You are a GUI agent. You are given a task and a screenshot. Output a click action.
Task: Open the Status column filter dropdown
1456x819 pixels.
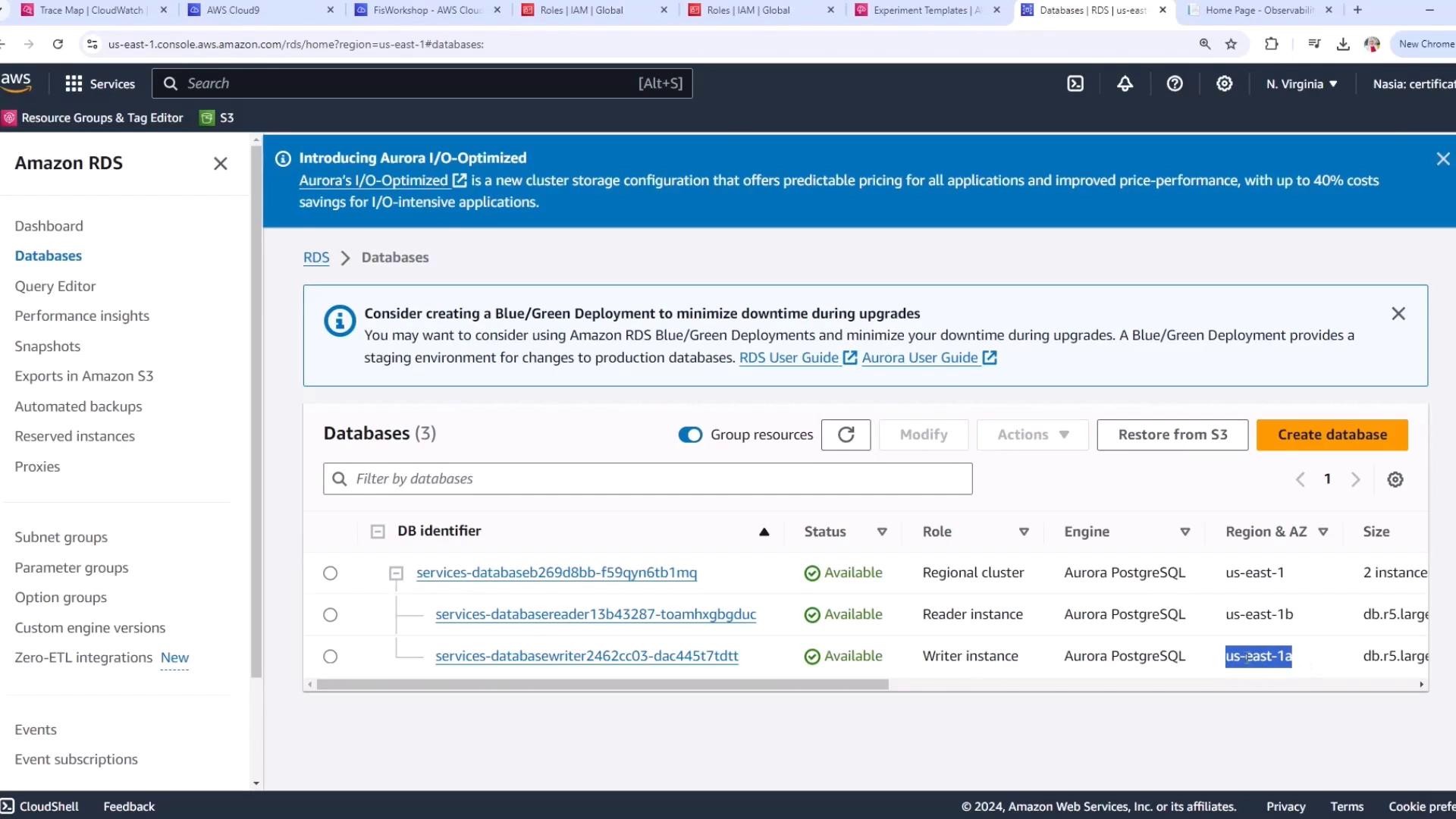(882, 532)
